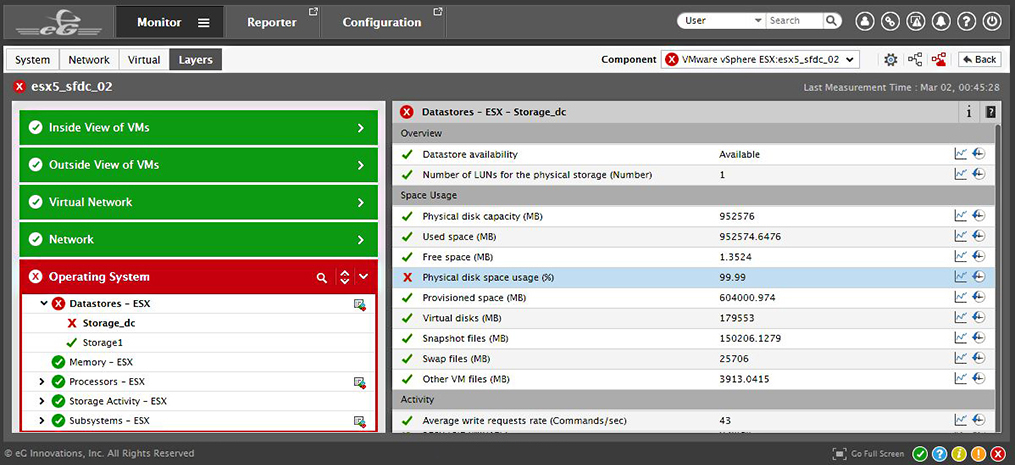
Task: Switch to the Virtual tab
Action: coord(144,60)
